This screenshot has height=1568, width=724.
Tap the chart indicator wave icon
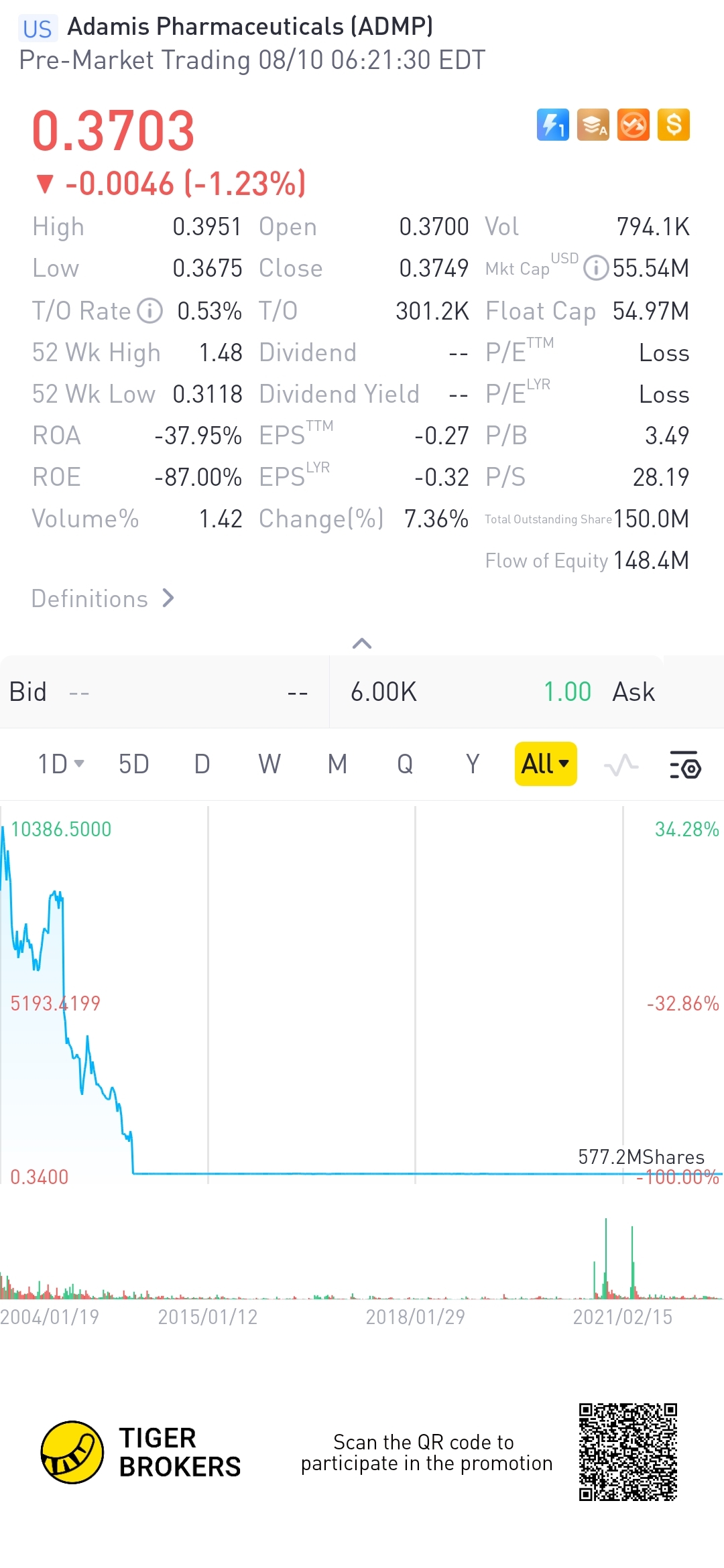(621, 765)
